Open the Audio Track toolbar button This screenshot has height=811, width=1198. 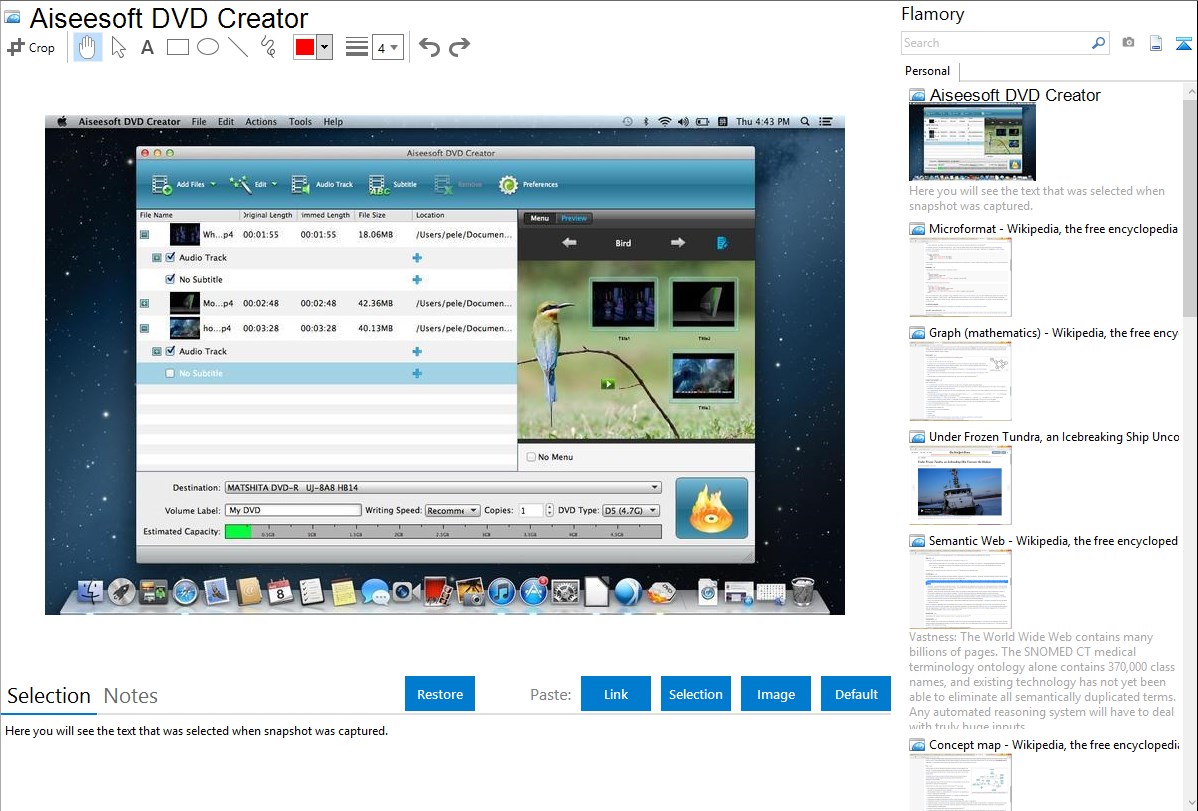tap(322, 184)
